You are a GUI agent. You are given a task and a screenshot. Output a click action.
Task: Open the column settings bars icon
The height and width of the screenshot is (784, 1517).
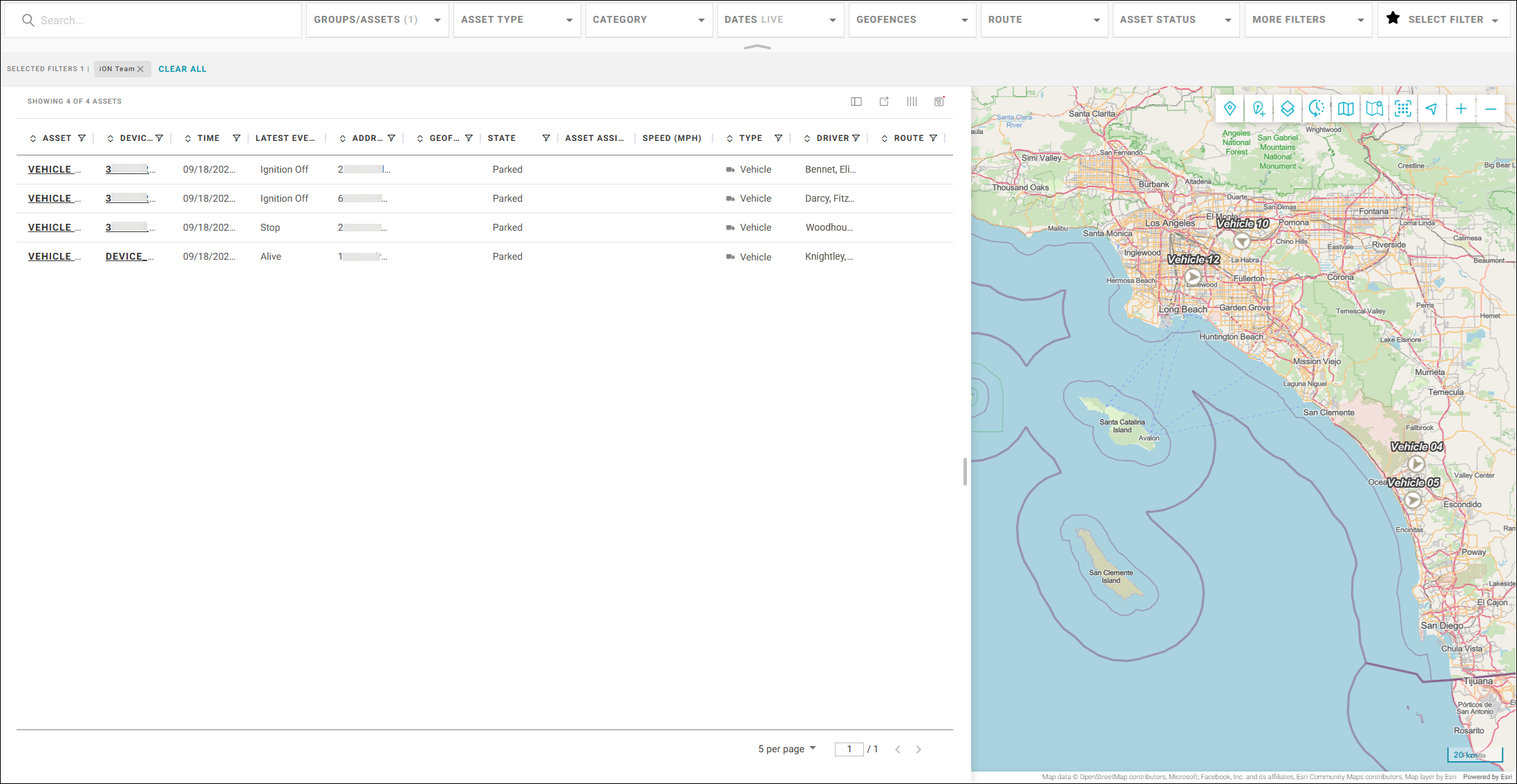(912, 102)
